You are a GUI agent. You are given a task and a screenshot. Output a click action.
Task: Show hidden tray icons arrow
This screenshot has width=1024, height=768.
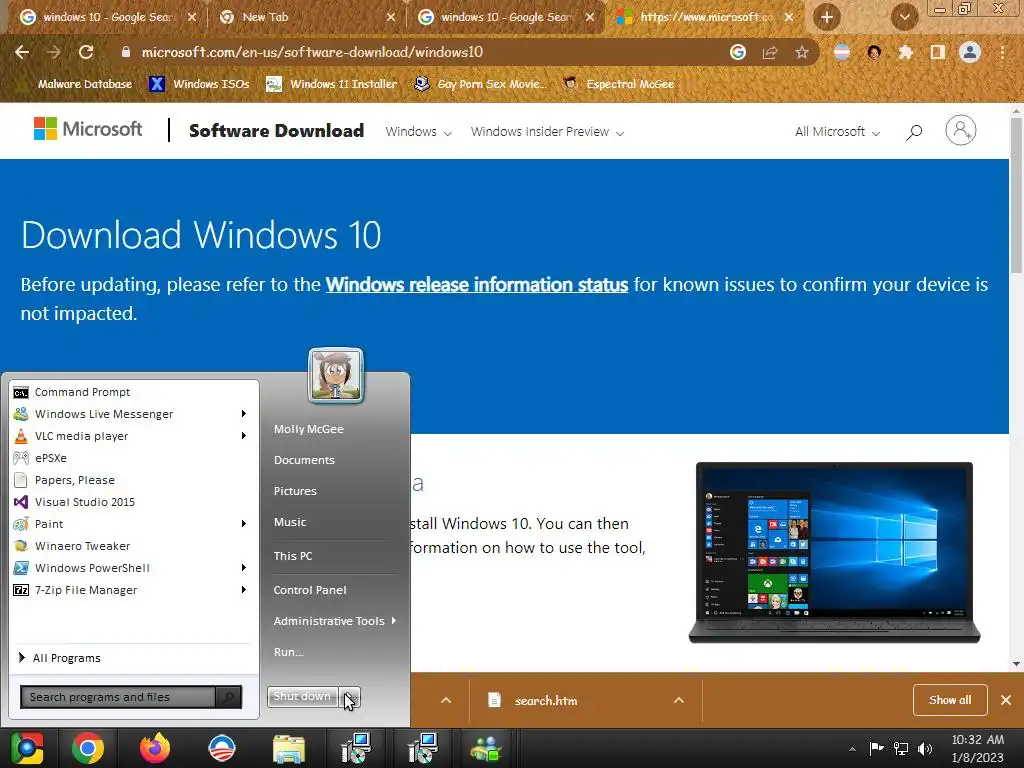852,749
